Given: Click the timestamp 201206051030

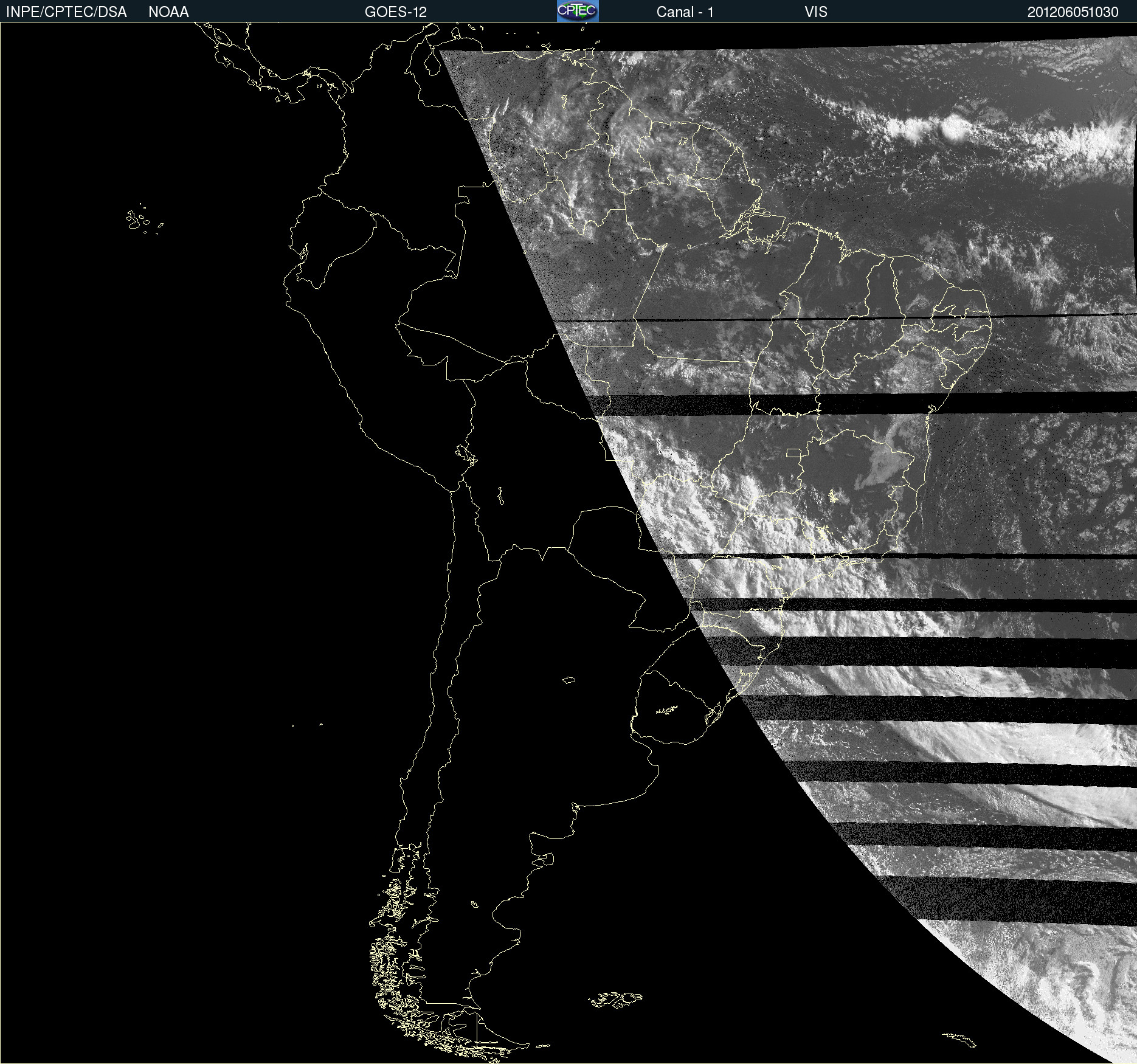Looking at the screenshot, I should pyautogui.click(x=1073, y=12).
